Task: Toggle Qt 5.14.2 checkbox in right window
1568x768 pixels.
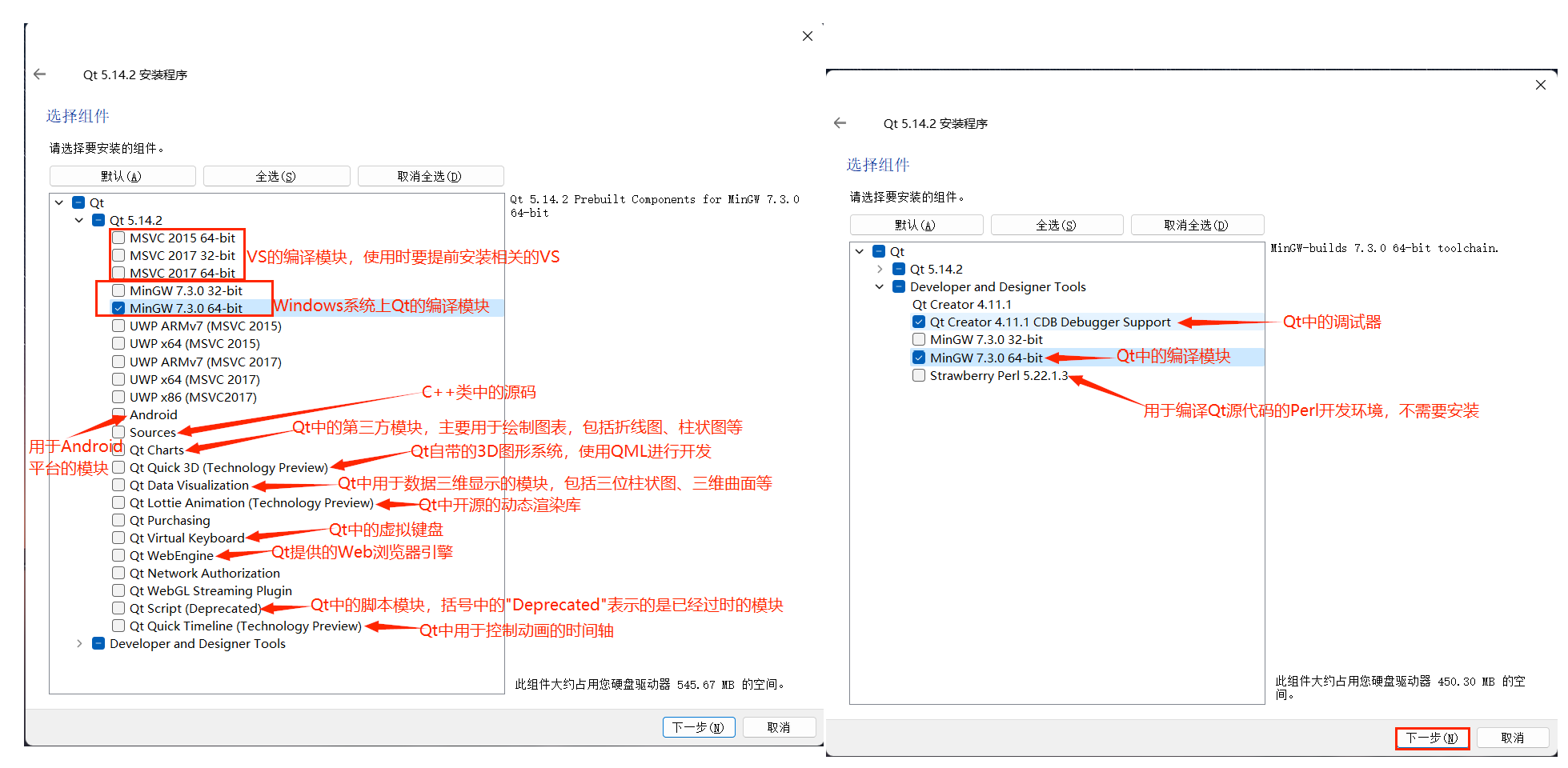Action: [x=899, y=269]
